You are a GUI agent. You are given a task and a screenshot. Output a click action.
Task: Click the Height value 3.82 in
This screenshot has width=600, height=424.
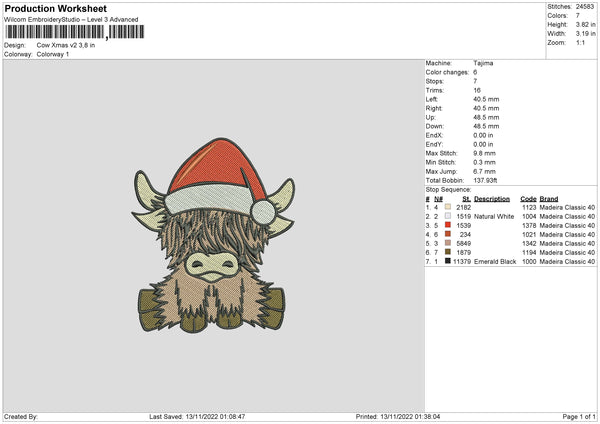585,24
